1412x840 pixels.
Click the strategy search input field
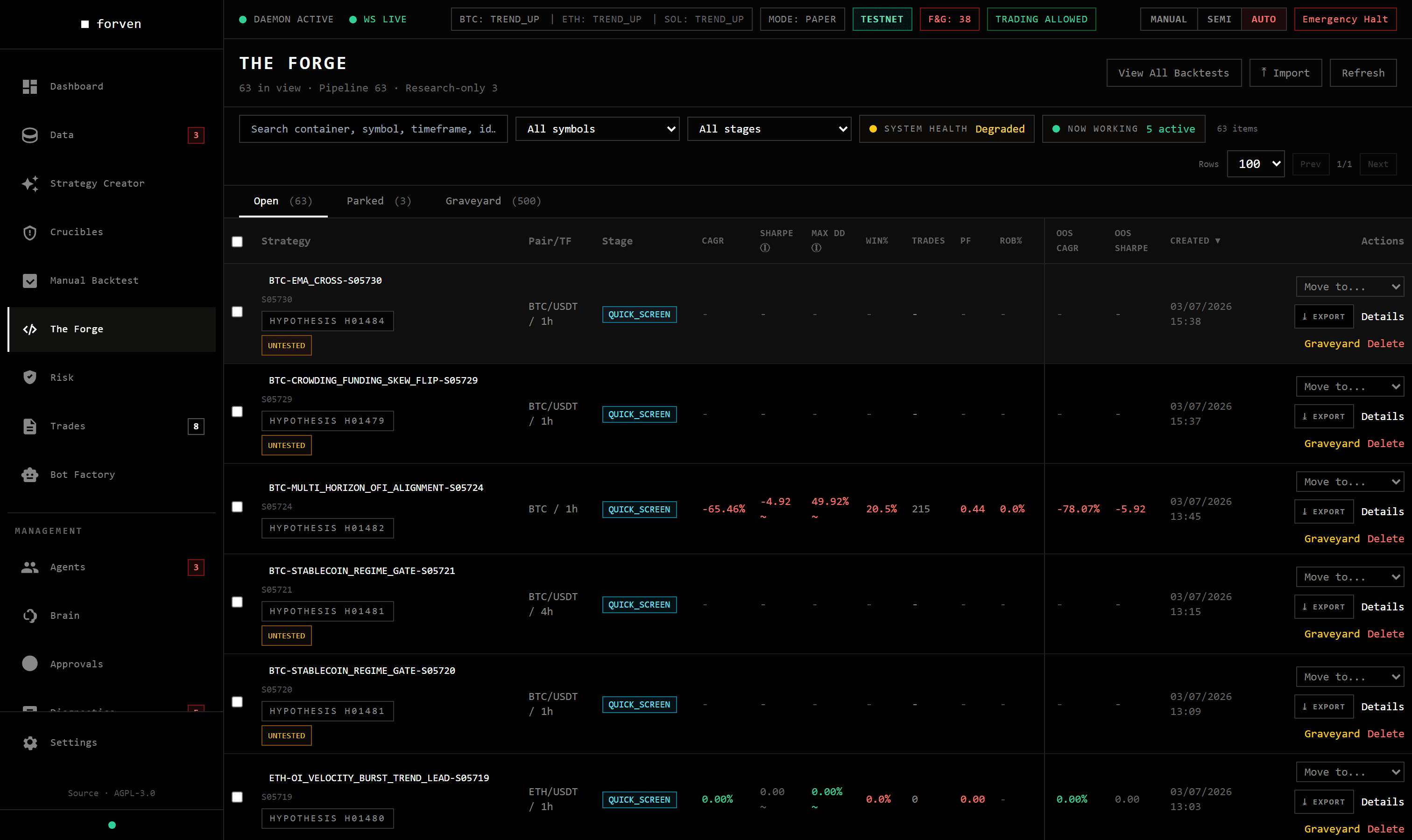pyautogui.click(x=373, y=129)
